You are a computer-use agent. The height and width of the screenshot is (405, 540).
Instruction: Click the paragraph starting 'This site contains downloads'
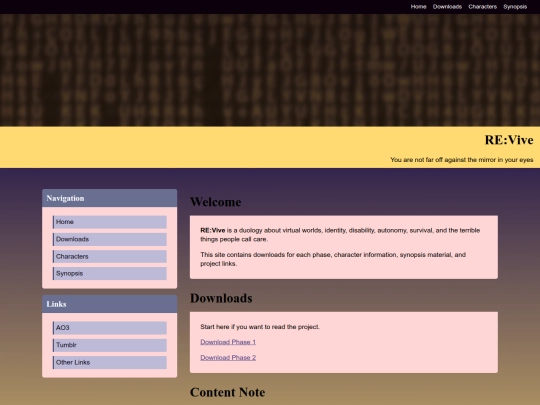tap(333, 259)
